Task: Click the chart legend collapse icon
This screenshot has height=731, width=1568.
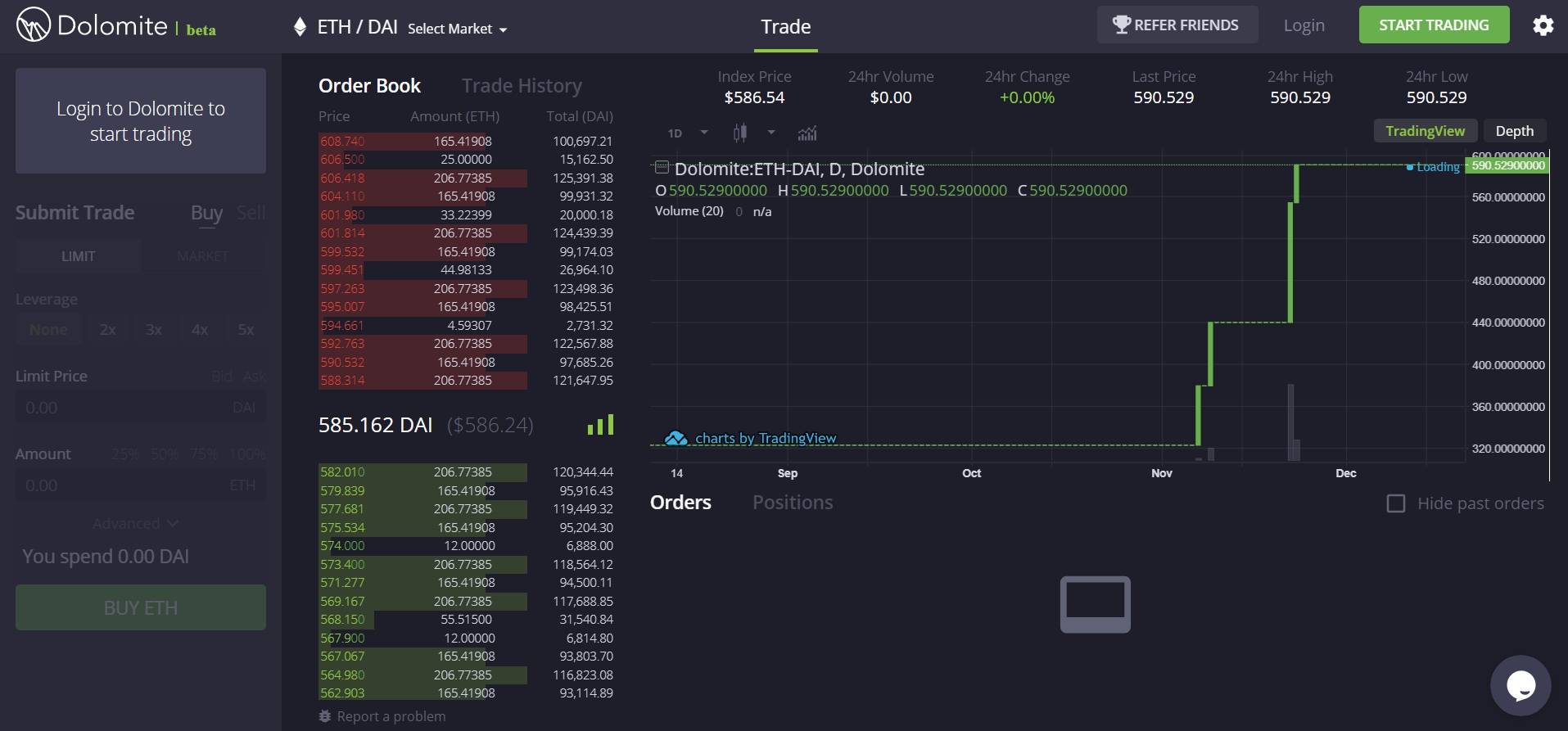Action: [x=662, y=168]
